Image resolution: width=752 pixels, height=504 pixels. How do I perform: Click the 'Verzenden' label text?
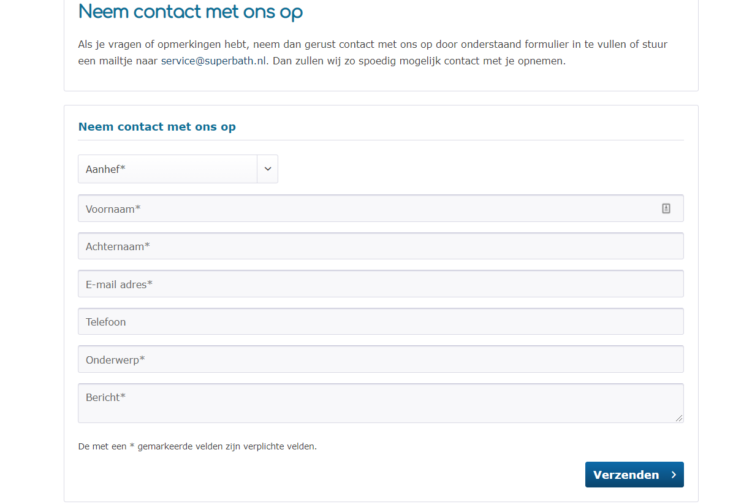pos(626,474)
